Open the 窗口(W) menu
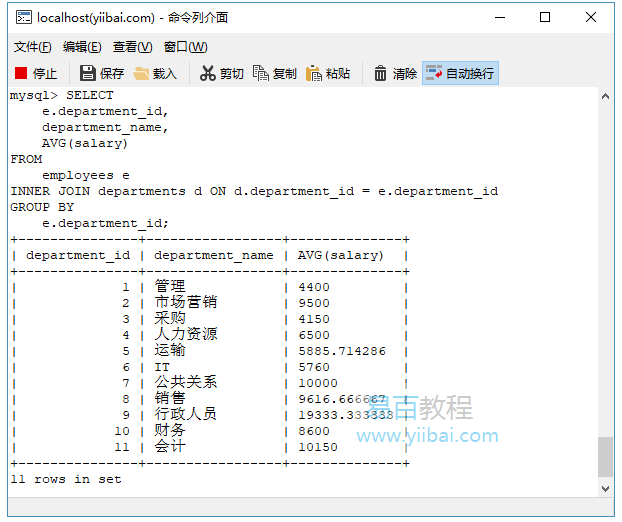The image size is (622, 522). [x=185, y=47]
